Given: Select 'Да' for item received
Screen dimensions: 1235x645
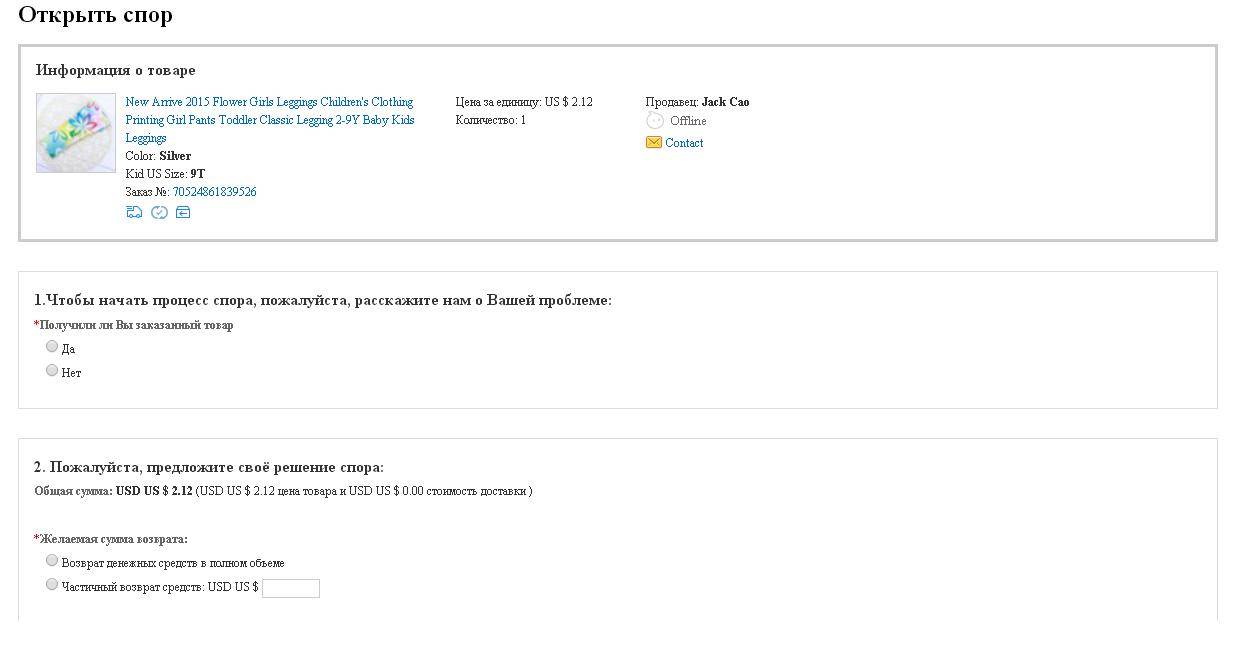Looking at the screenshot, I should pos(52,346).
